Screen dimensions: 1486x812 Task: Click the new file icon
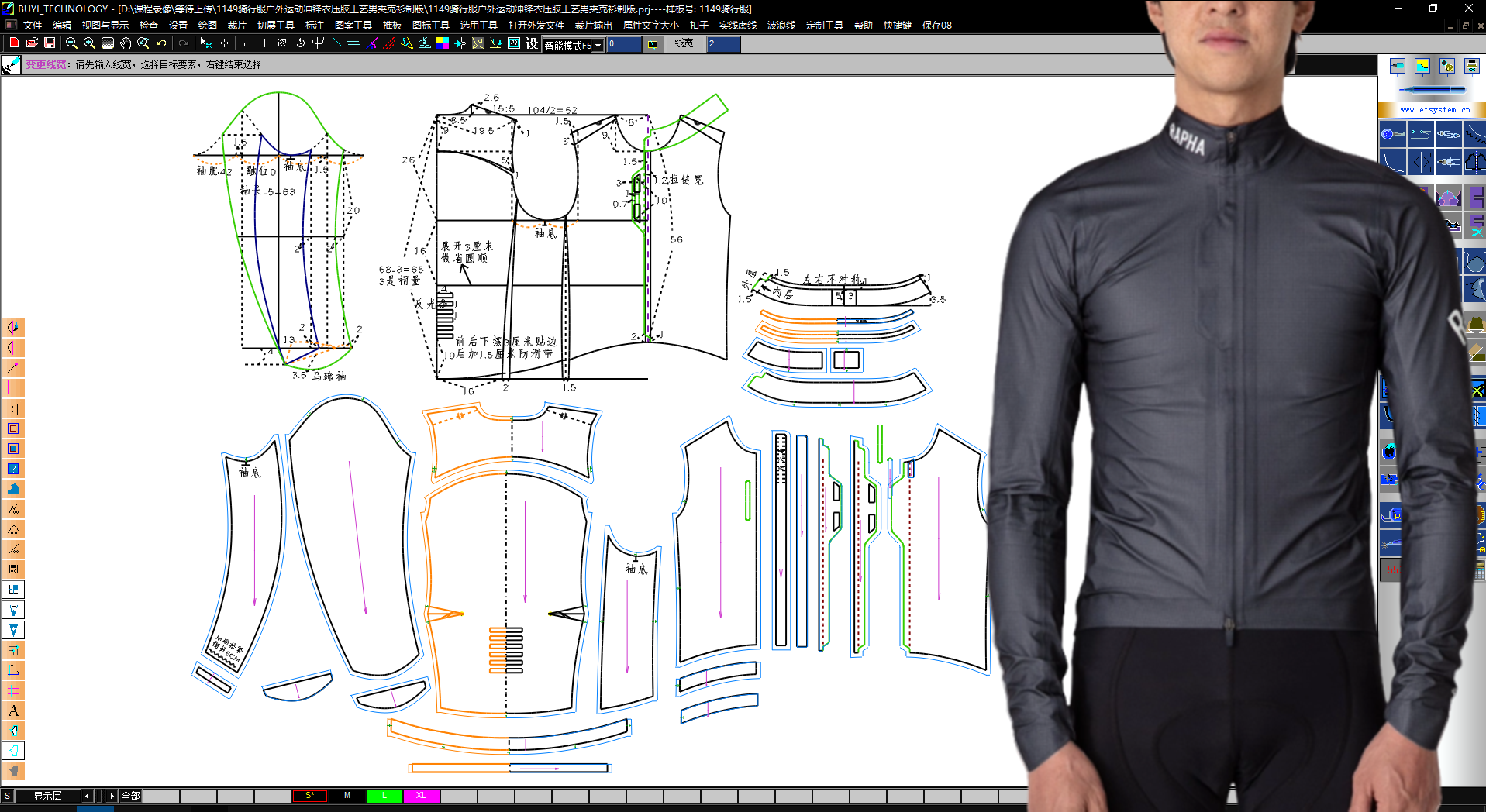[14, 43]
